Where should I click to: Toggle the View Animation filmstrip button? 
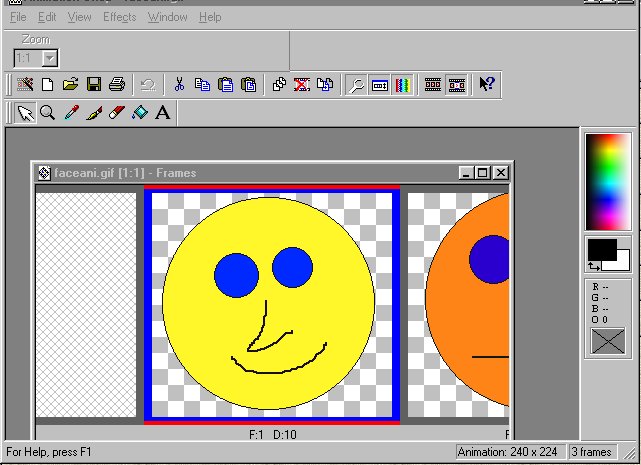click(457, 85)
